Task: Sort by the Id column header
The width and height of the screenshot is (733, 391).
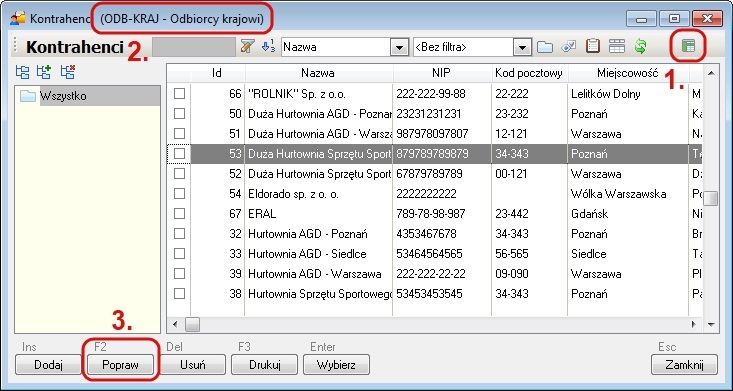Action: 217,73
